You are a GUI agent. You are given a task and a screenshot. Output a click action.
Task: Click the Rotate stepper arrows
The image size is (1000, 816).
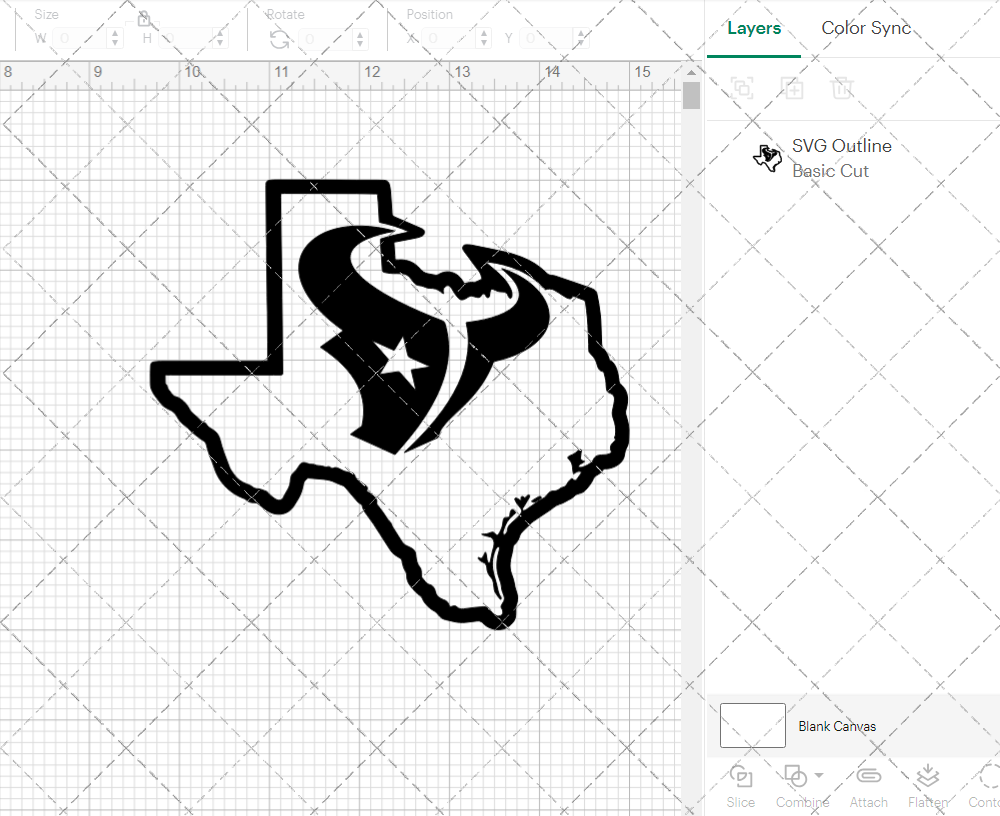point(360,38)
